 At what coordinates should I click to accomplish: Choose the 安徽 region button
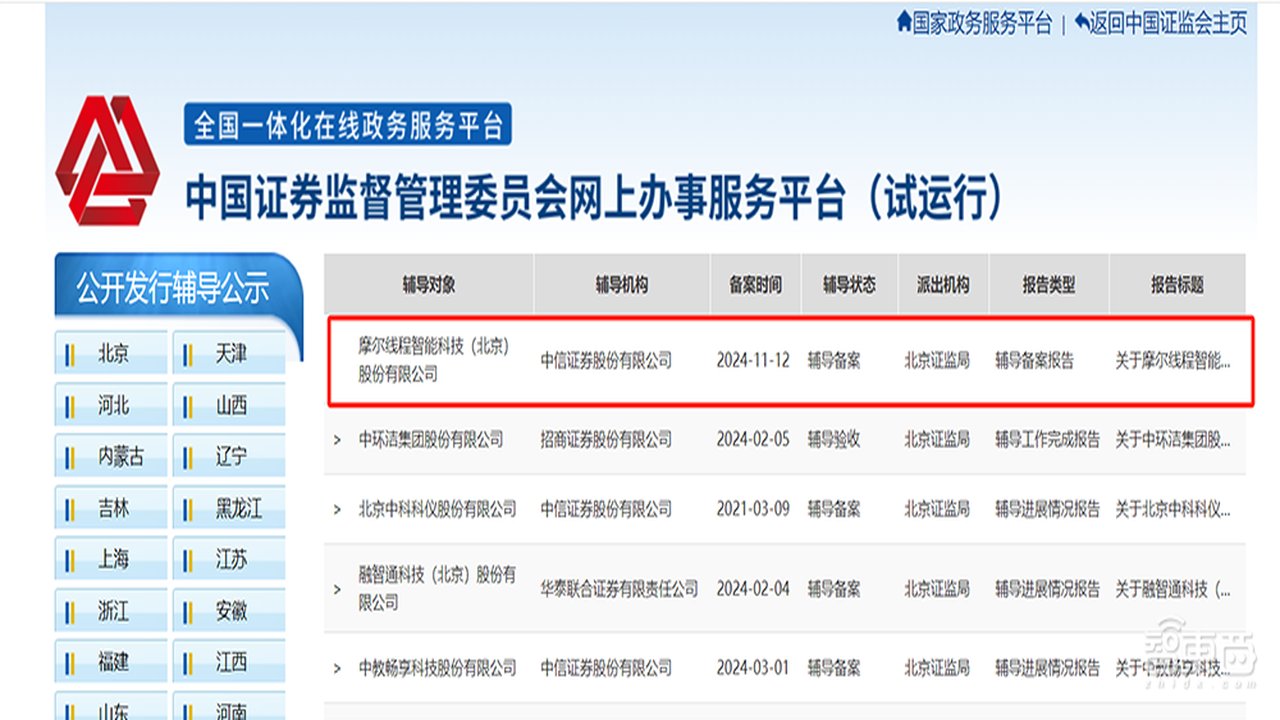tap(229, 610)
